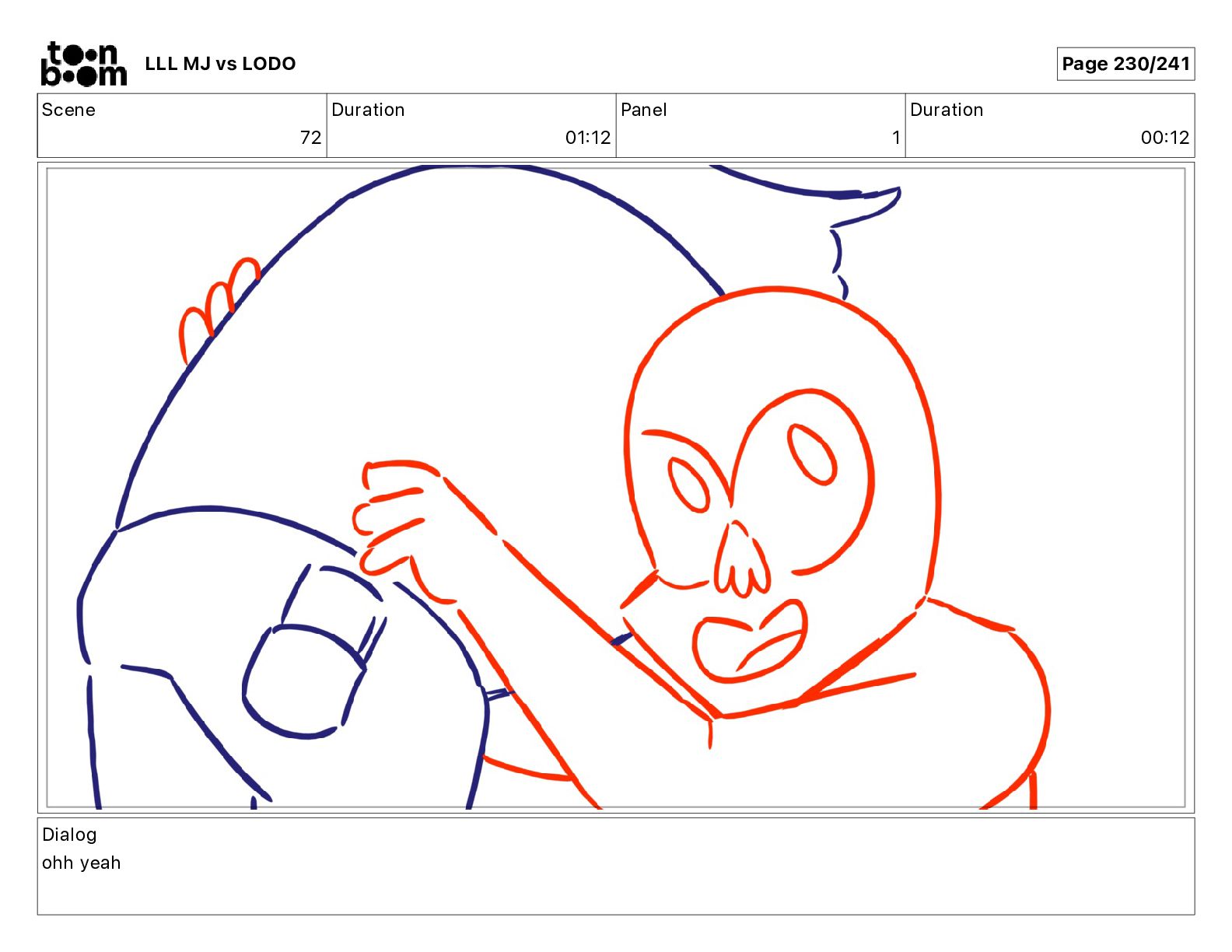Select the dialog text 'ohh yeah'

(82, 863)
